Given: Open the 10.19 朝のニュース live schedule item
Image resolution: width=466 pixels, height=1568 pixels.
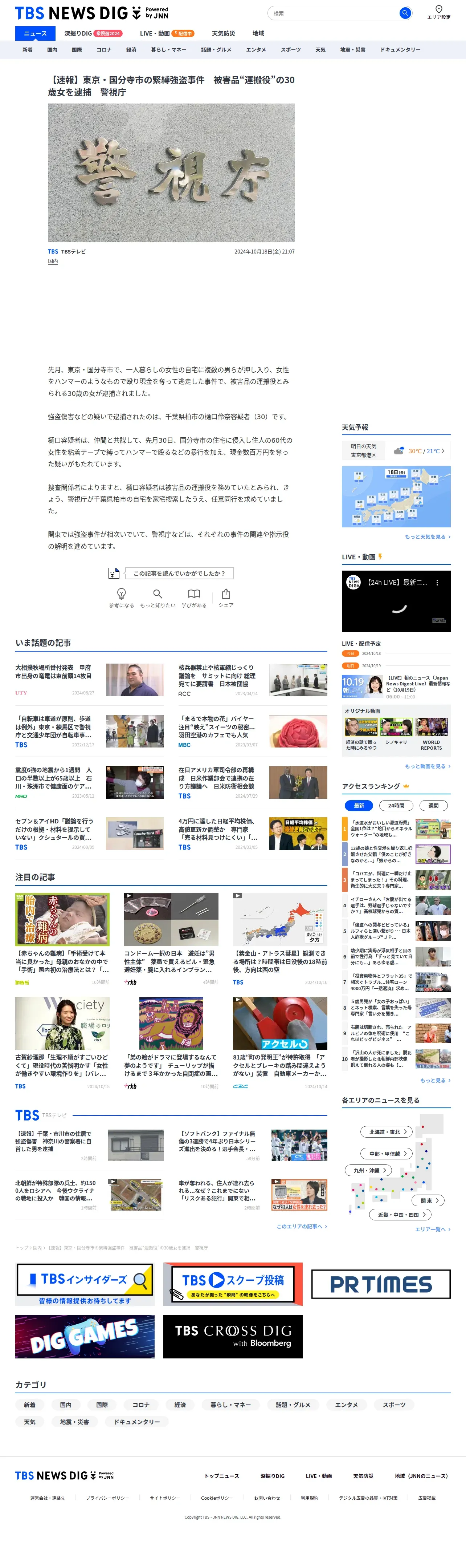Looking at the screenshot, I should [x=396, y=686].
